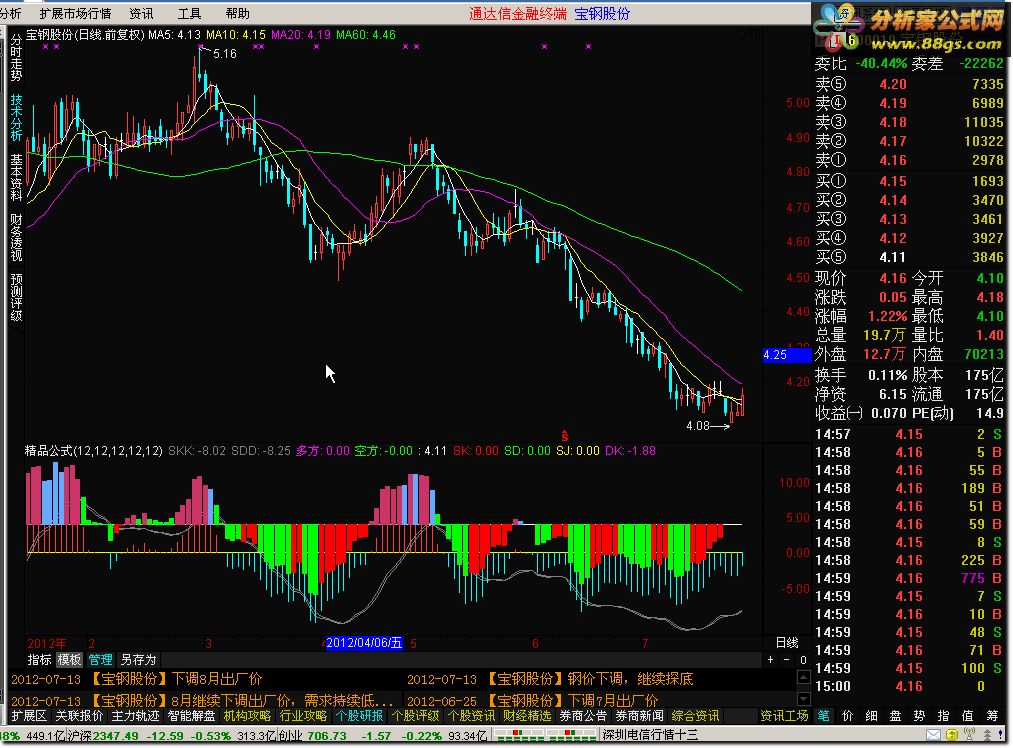Open the news item 下调8月出厂价
Screen dimensions: 1013x748
click(x=217, y=679)
